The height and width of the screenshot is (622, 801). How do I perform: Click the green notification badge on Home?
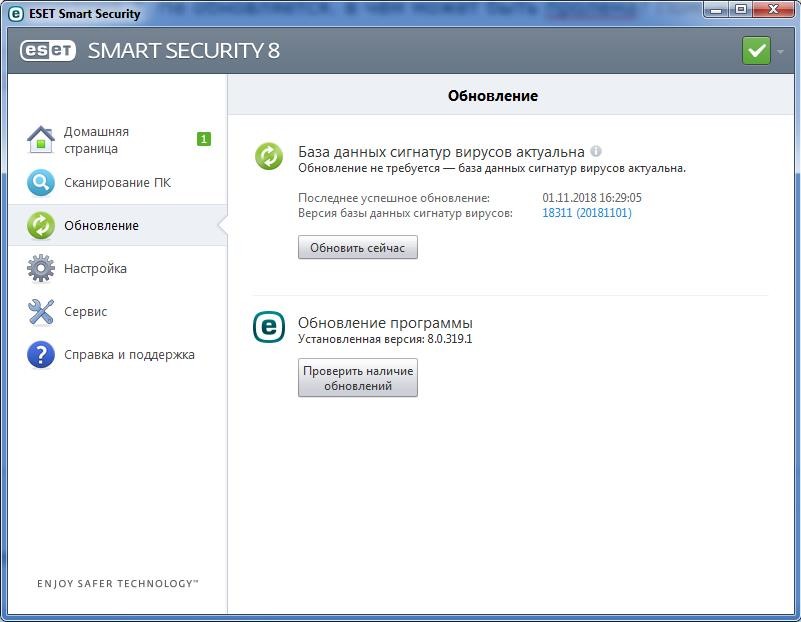[x=204, y=139]
